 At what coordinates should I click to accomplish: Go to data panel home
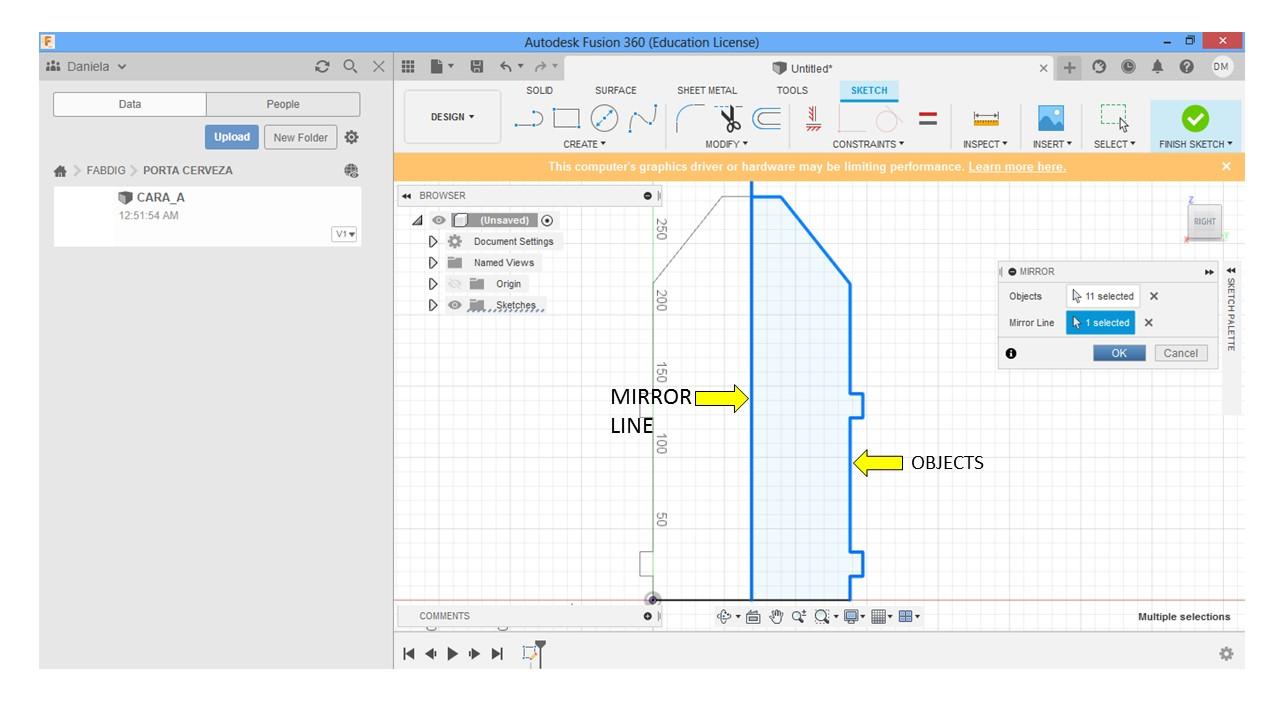[x=60, y=171]
